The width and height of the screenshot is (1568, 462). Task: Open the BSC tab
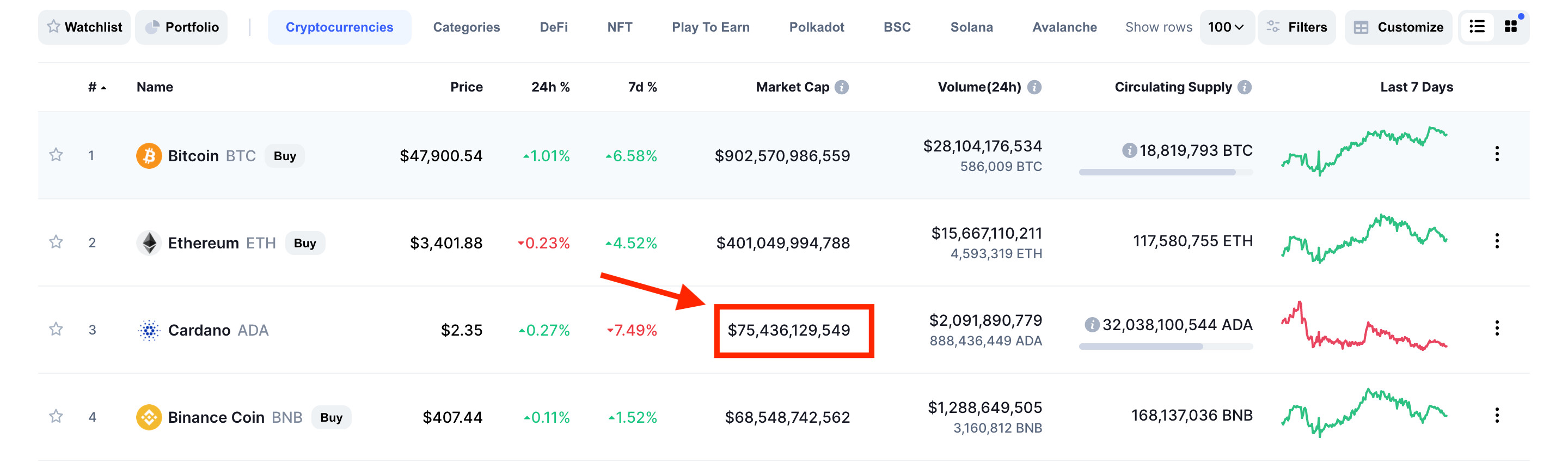coord(897,27)
